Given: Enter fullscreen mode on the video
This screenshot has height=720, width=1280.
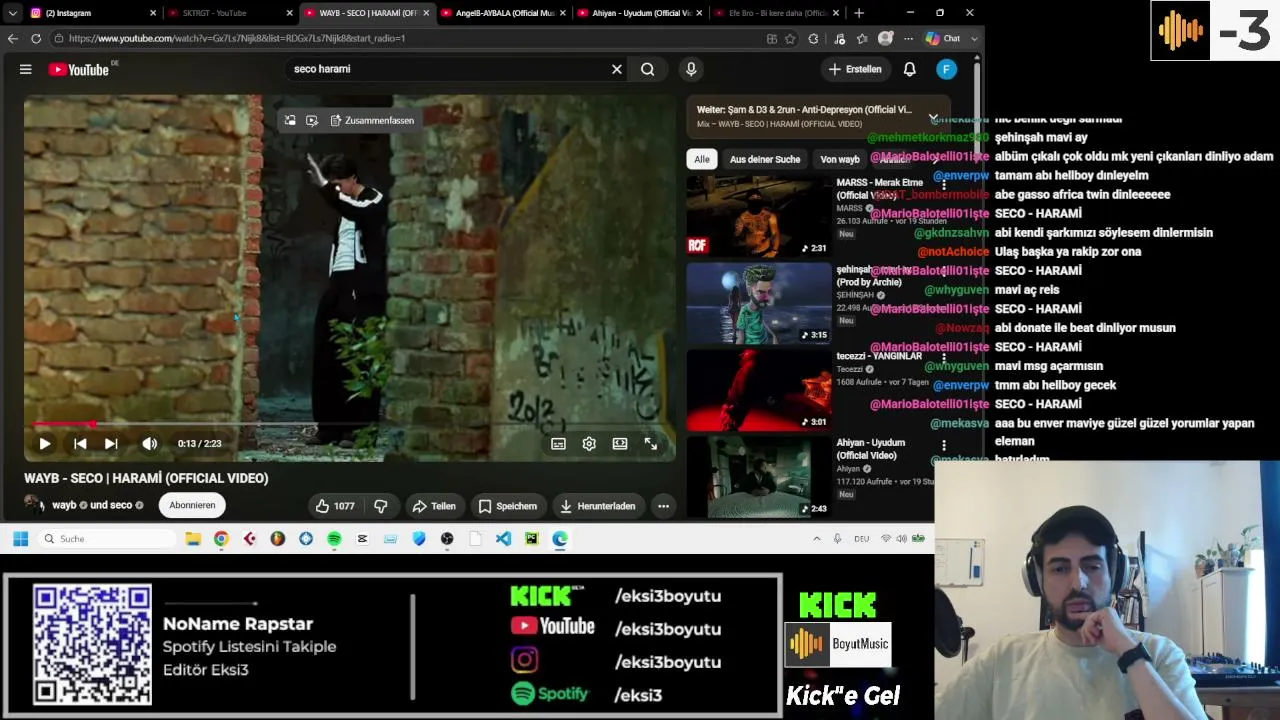Looking at the screenshot, I should (651, 444).
